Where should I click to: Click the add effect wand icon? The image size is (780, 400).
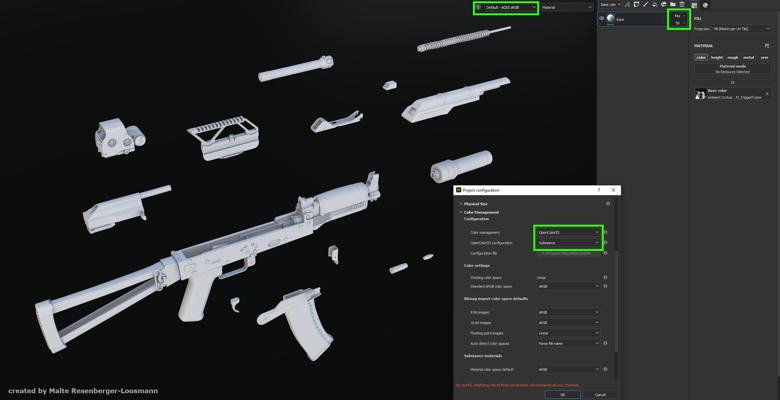tap(627, 4)
